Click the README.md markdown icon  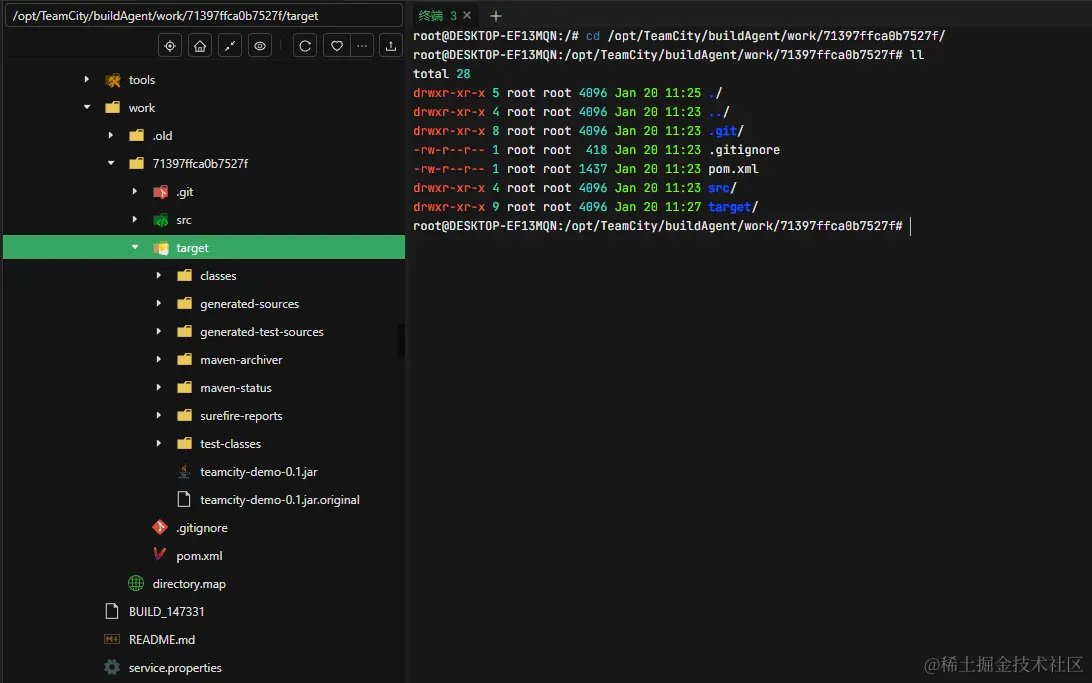point(111,639)
